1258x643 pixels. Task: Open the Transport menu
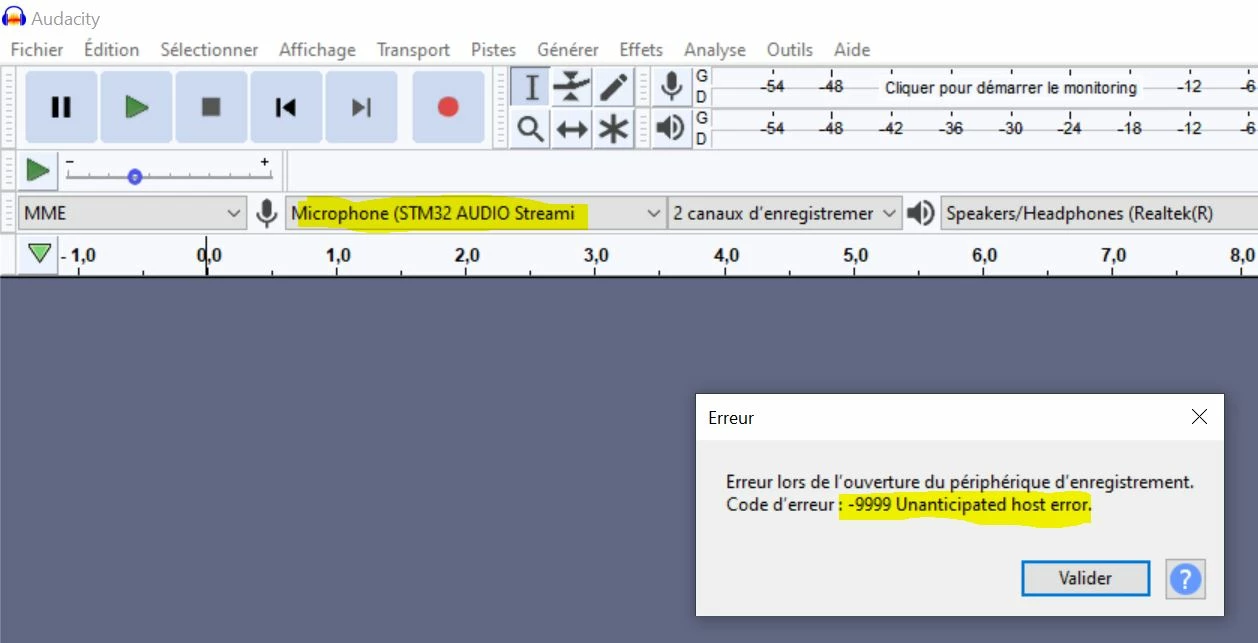(x=413, y=49)
